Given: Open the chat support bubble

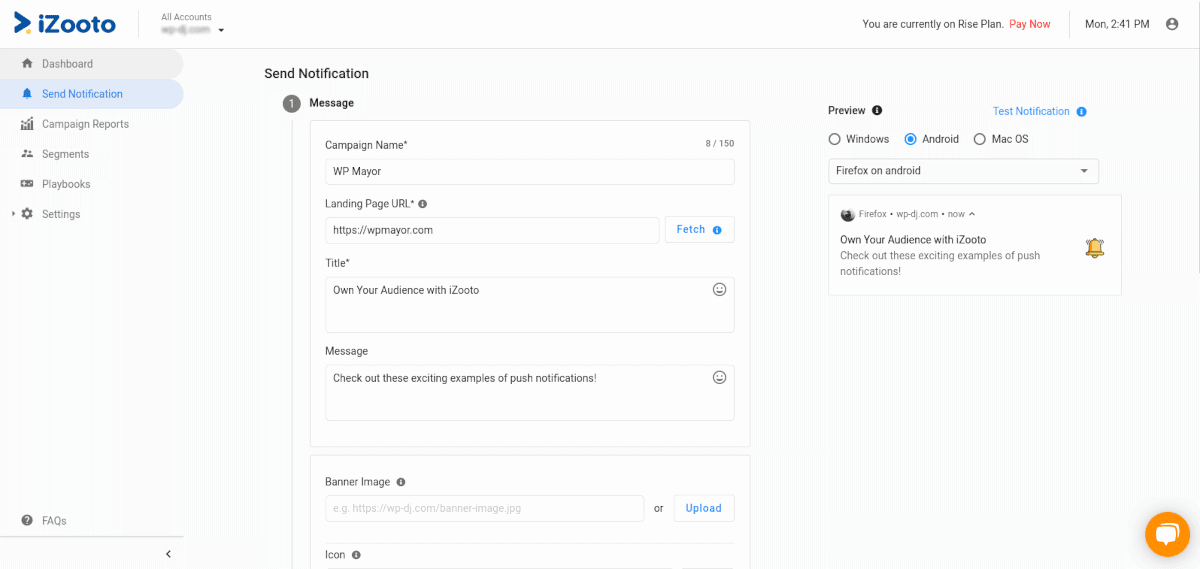Looking at the screenshot, I should (1167, 534).
